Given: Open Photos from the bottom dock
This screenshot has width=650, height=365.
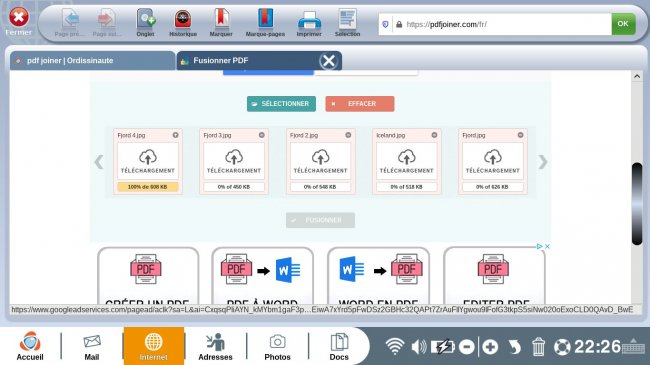Looking at the screenshot, I should click(x=277, y=347).
